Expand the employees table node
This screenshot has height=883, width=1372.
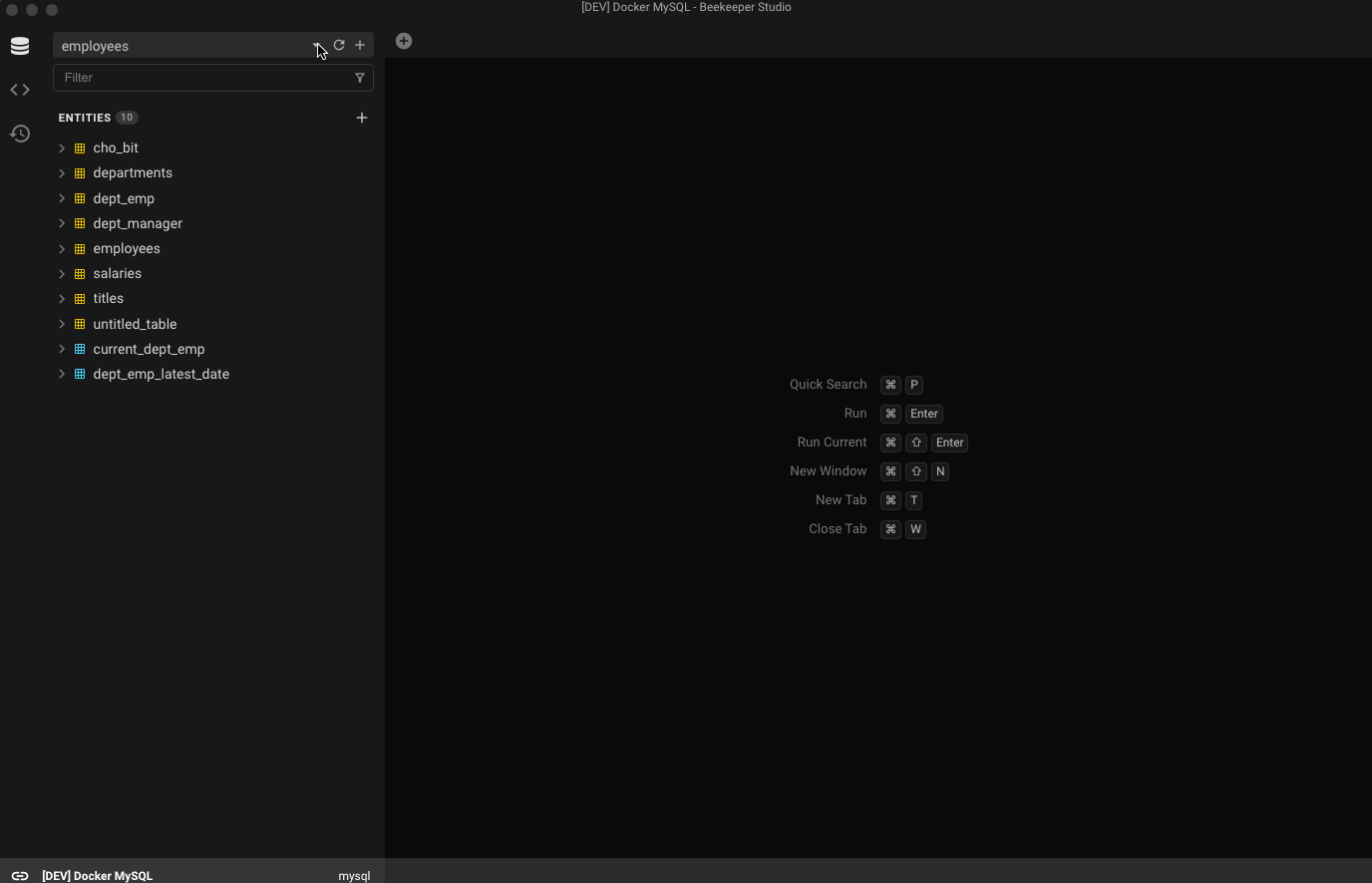62,248
